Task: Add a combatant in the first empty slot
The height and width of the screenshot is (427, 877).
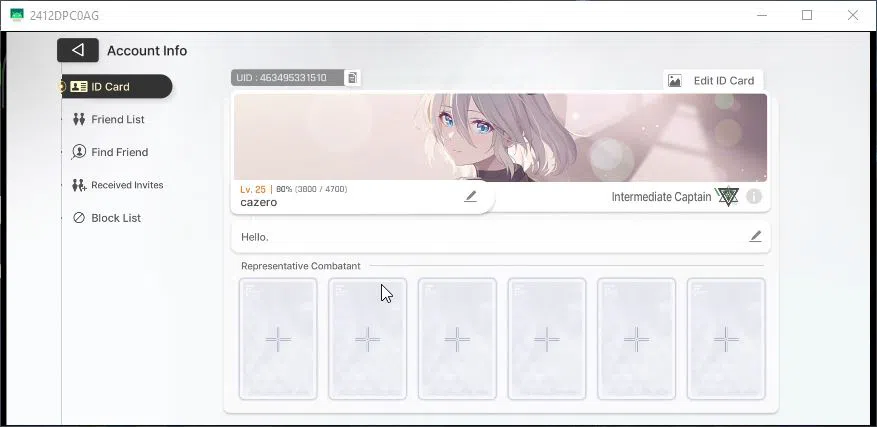Action: click(x=278, y=339)
